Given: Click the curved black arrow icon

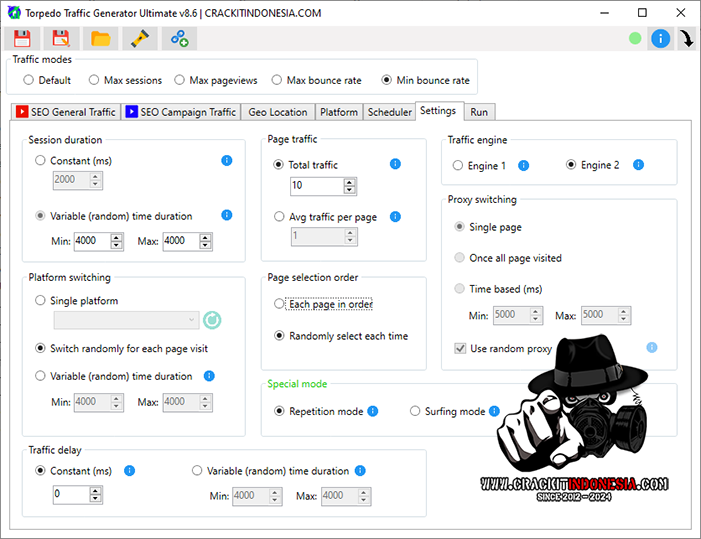Looking at the screenshot, I should pos(687,39).
